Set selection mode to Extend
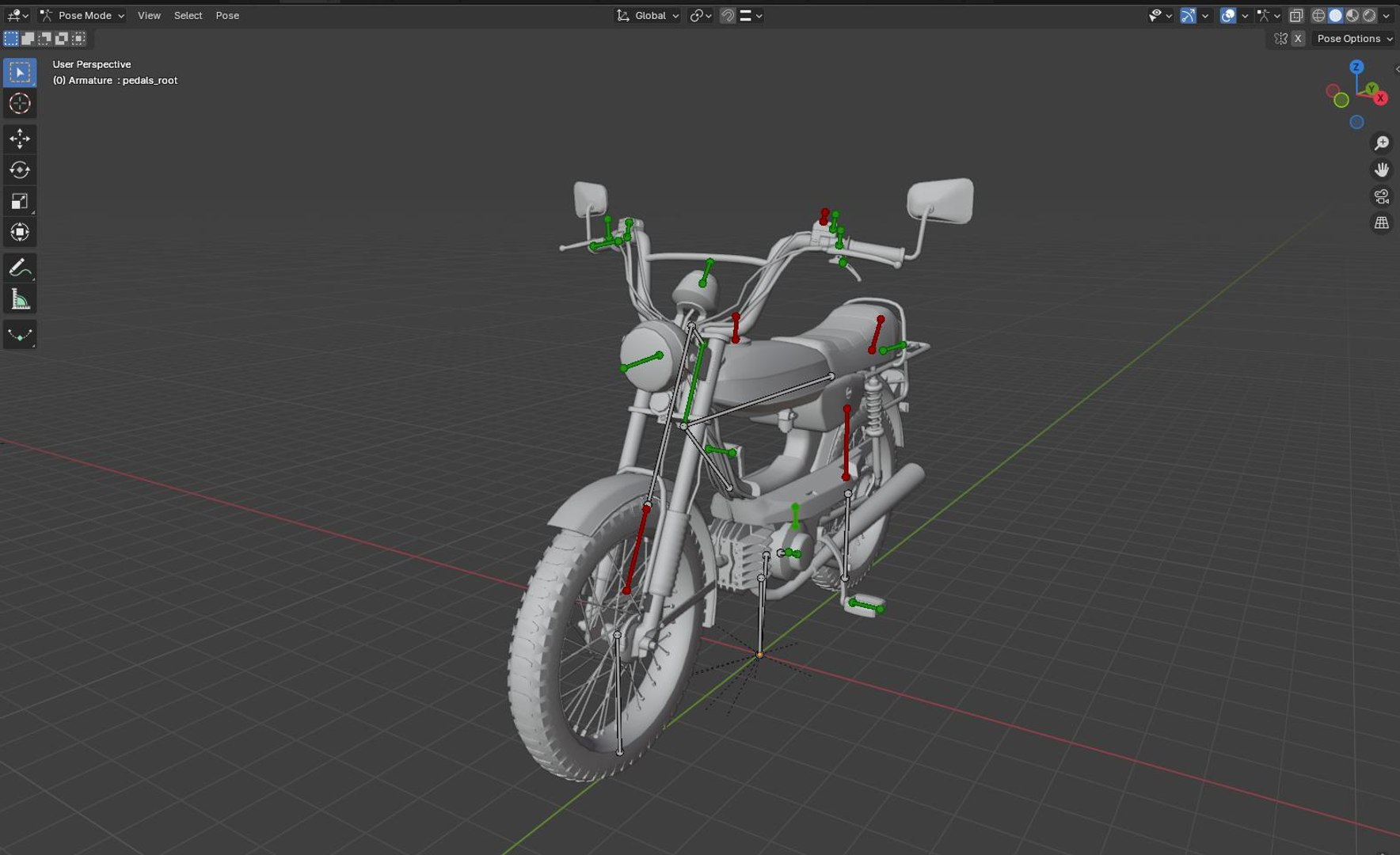Viewport: 1400px width, 855px height. pyautogui.click(x=28, y=38)
